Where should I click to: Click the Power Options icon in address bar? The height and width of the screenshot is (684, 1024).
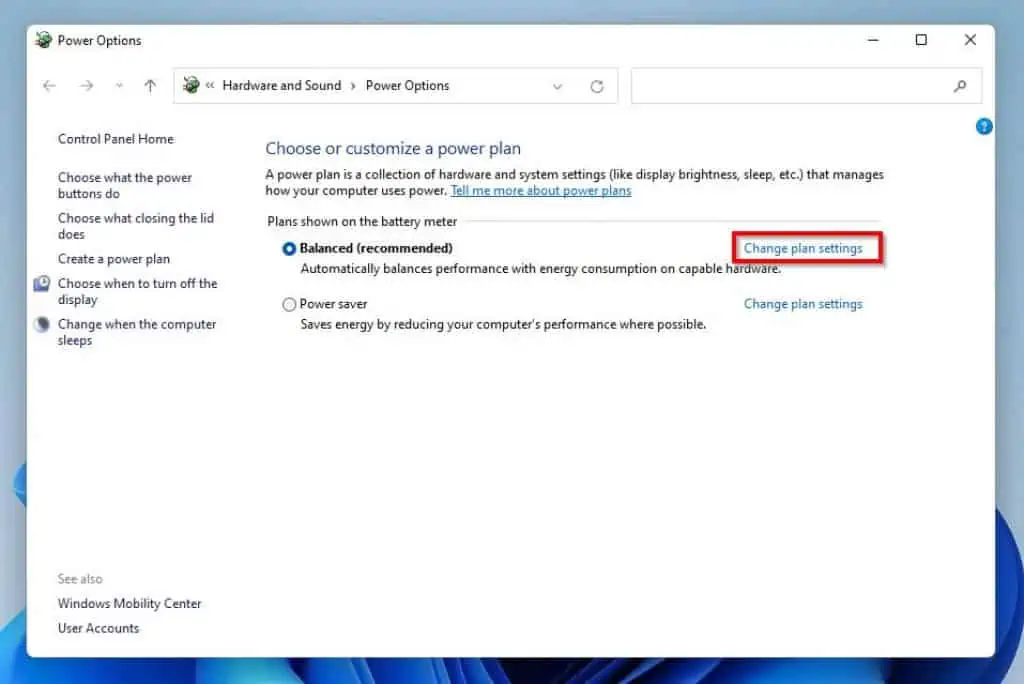[x=191, y=85]
